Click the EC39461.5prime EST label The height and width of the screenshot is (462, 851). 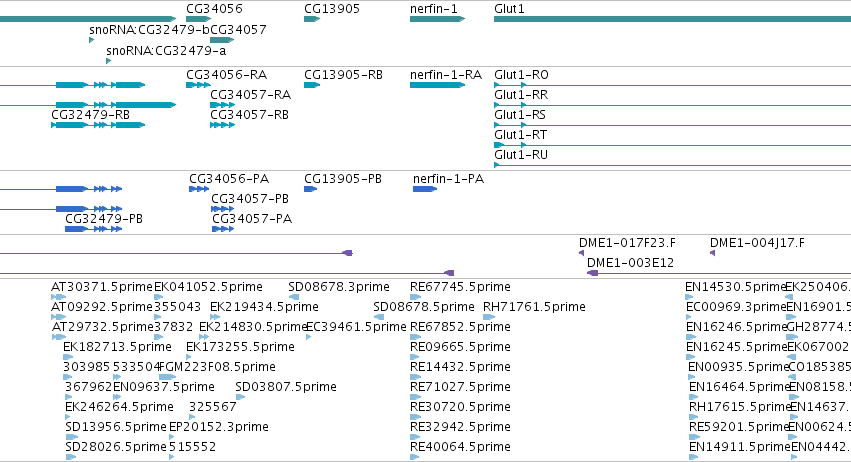tap(356, 327)
